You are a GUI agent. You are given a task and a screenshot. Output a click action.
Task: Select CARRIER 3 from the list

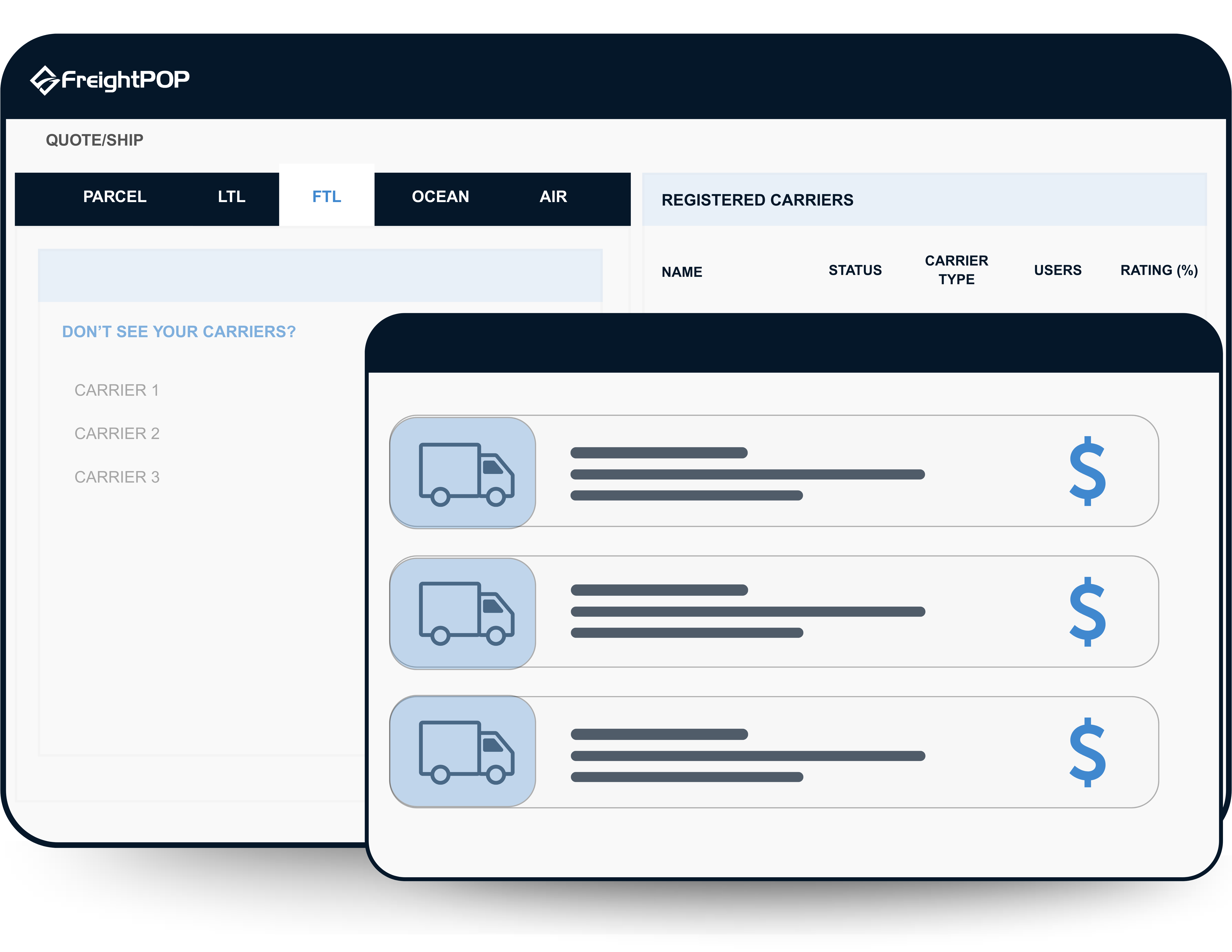pos(117,477)
